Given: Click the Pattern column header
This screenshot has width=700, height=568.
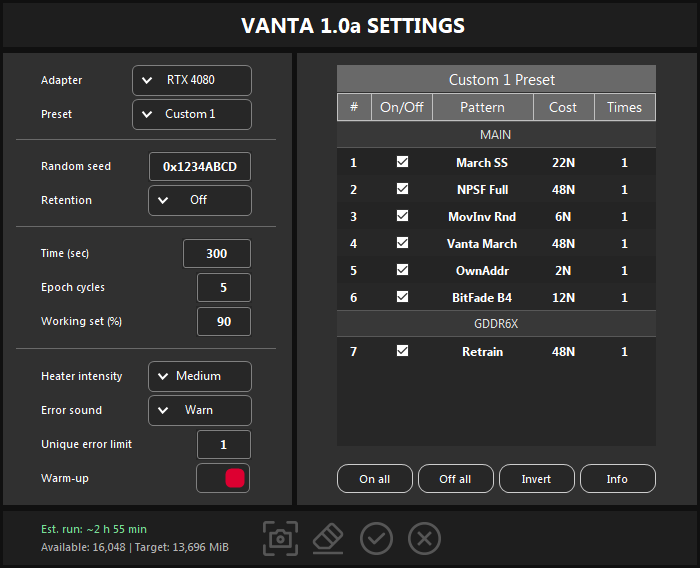Looking at the screenshot, I should [x=483, y=107].
